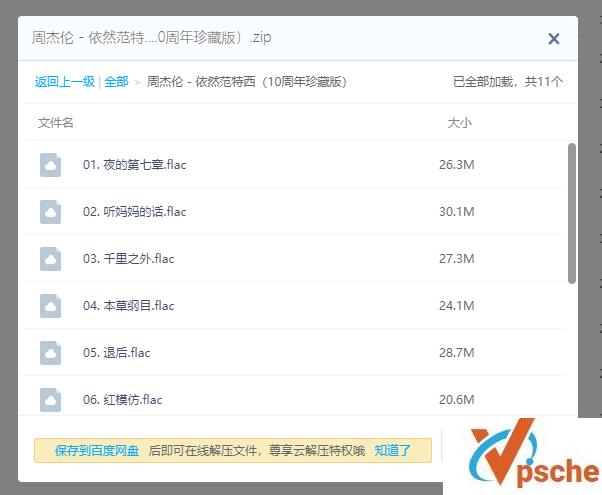The height and width of the screenshot is (495, 602).
Task: Select file name 04. 本草纲目.flac
Action: click(x=129, y=306)
